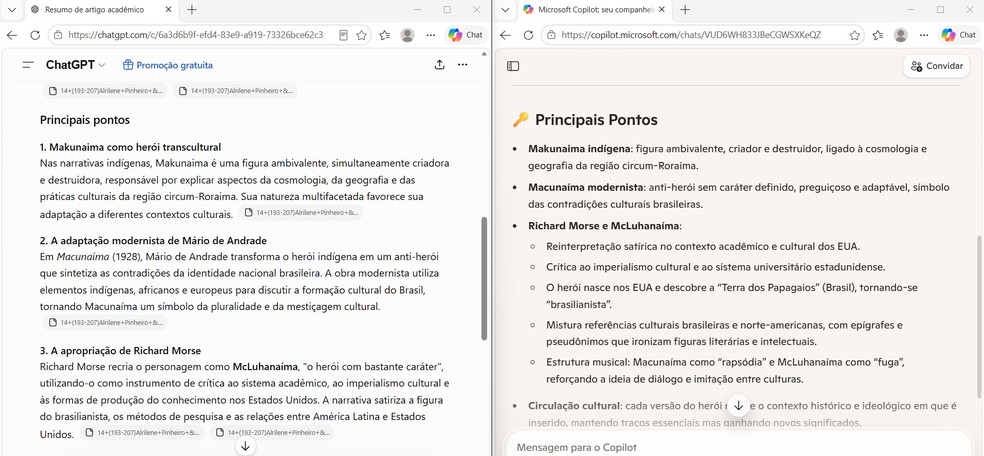This screenshot has width=984, height=456.
Task: Jump to bottom arrow in Copilot chat
Action: (x=739, y=405)
